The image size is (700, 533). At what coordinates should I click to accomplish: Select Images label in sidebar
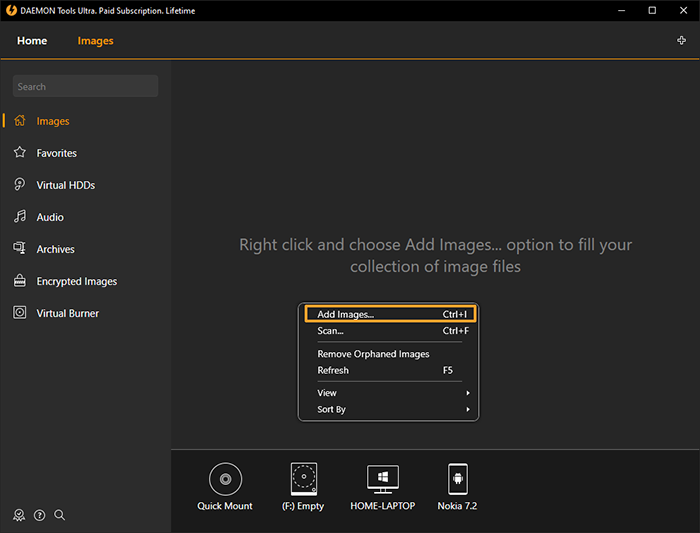(53, 121)
